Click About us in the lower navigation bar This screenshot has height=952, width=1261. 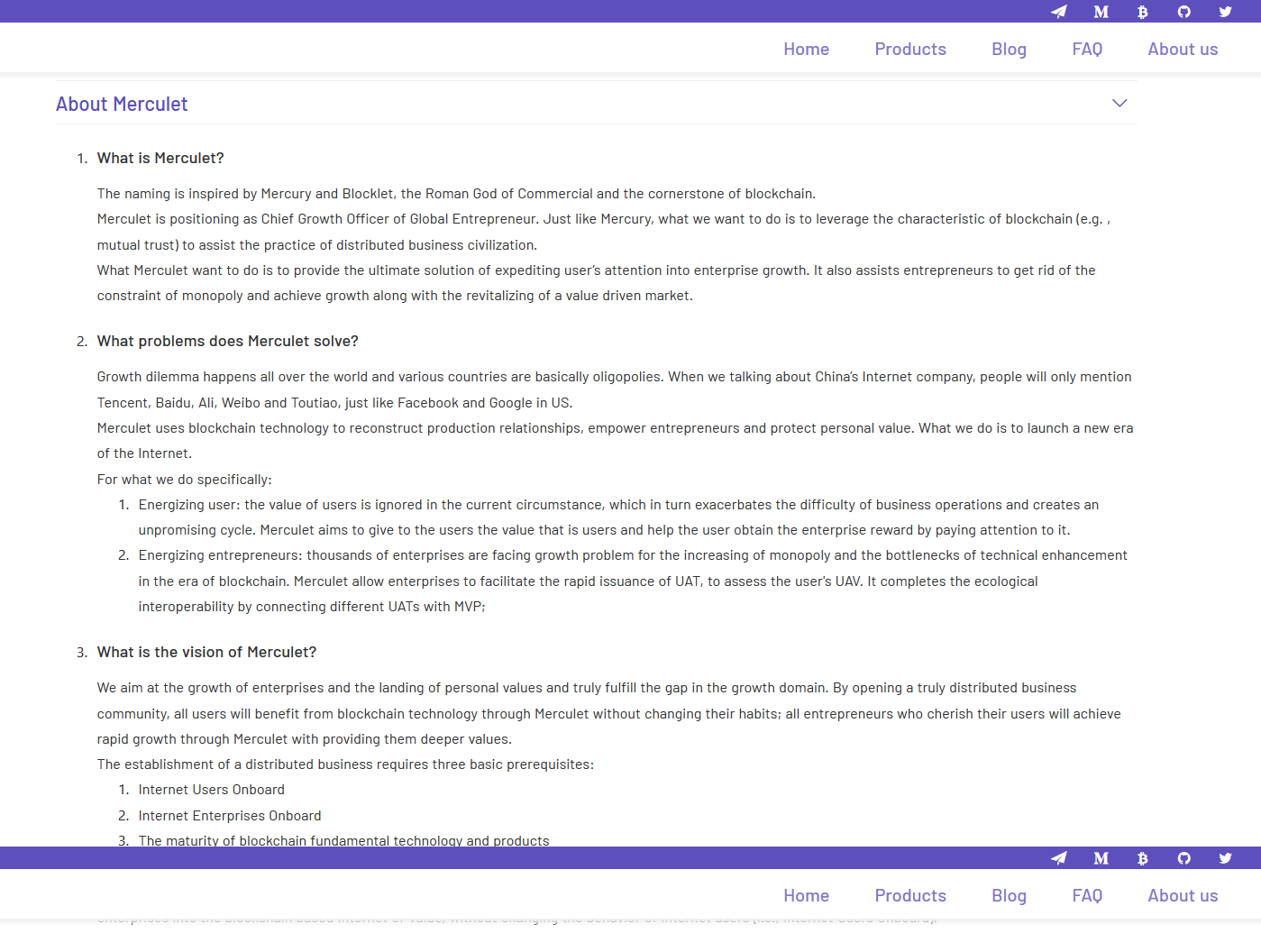(x=1183, y=896)
